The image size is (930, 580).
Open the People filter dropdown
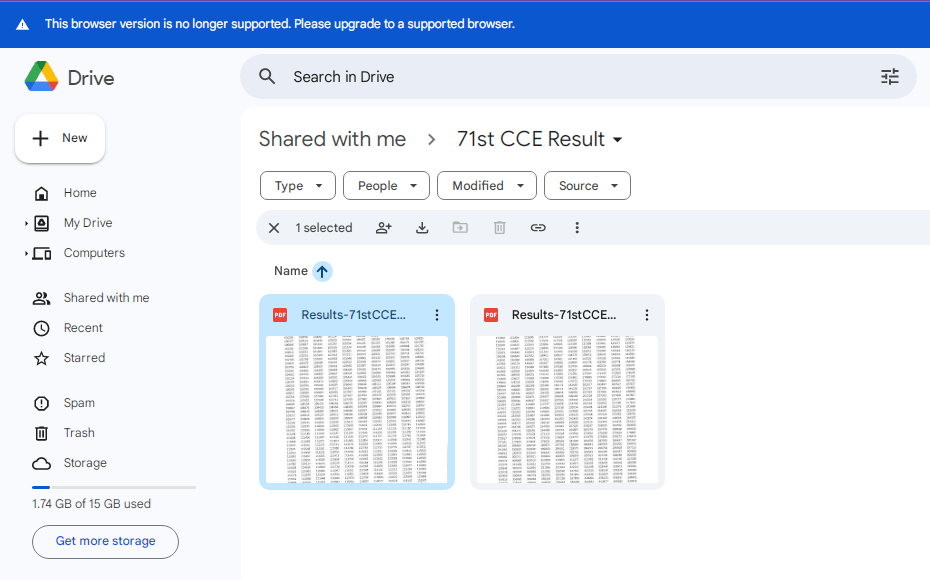click(386, 186)
